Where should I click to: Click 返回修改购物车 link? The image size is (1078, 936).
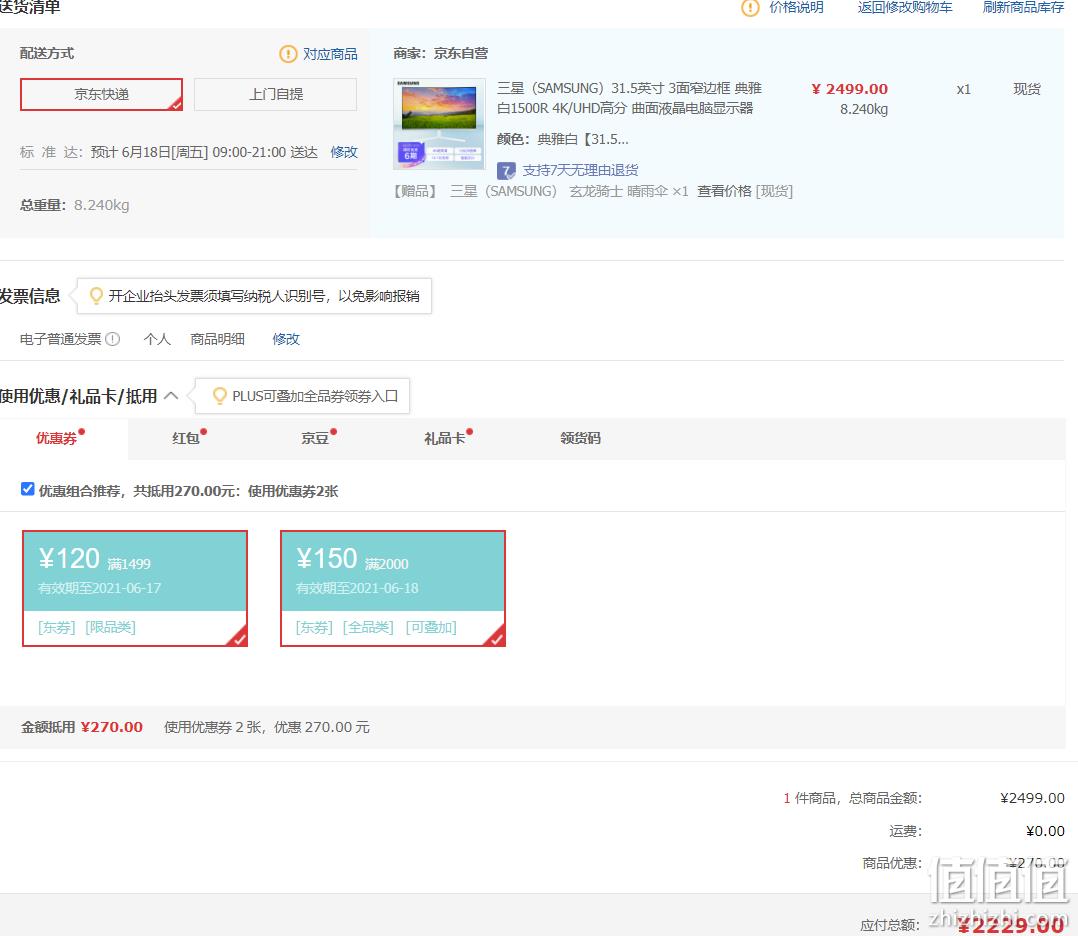point(905,8)
